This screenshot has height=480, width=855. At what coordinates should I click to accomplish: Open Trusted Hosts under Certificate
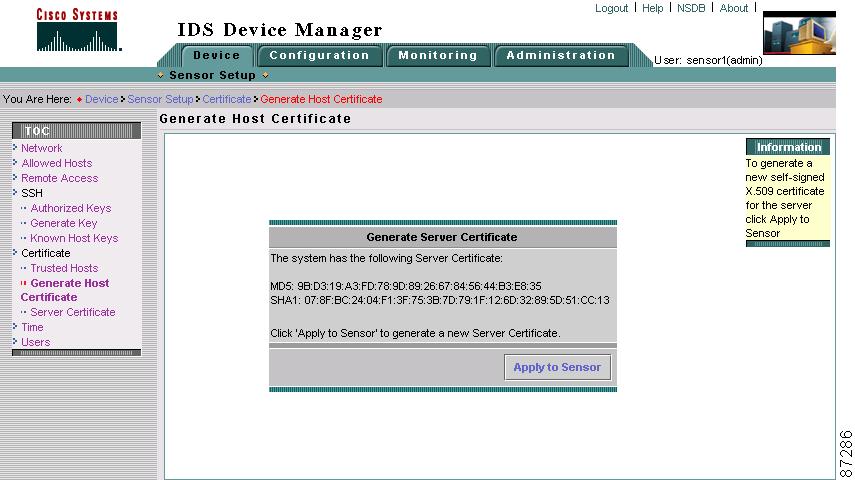pos(64,268)
